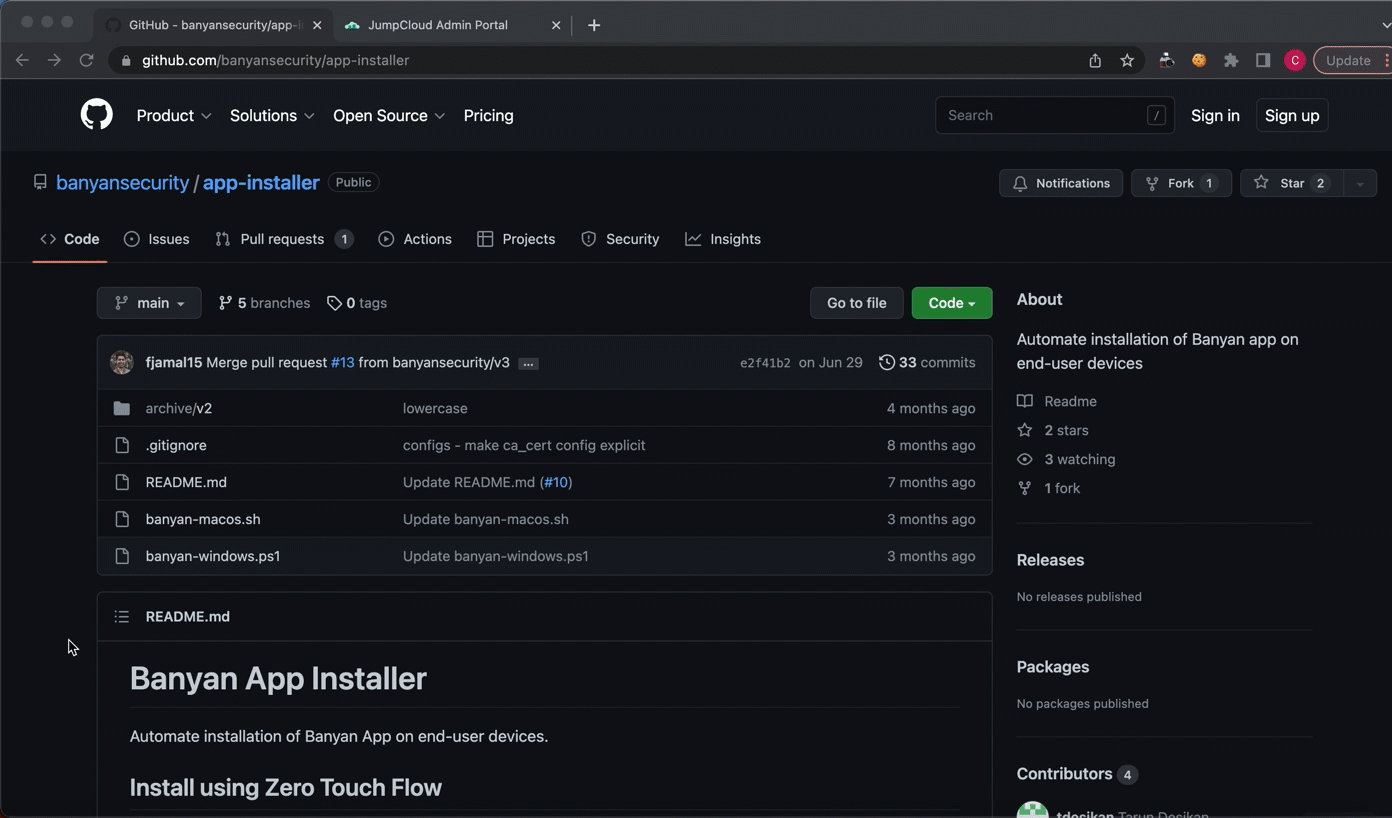Click the GitHub search field
Image resolution: width=1392 pixels, height=818 pixels.
[x=1040, y=115]
